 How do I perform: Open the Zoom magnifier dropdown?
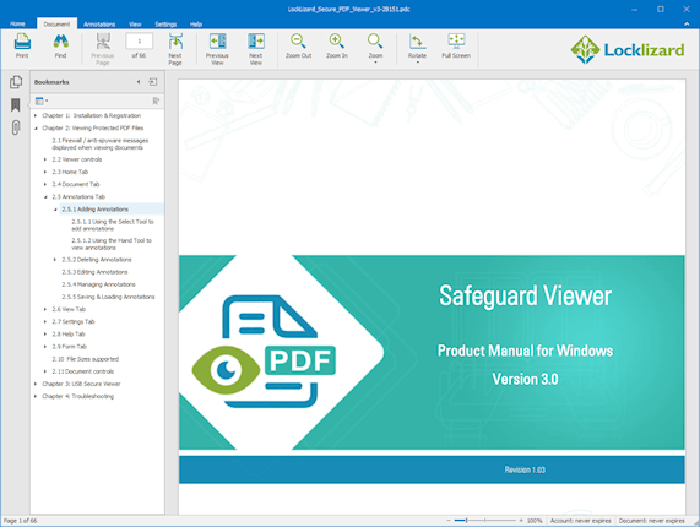tap(375, 48)
